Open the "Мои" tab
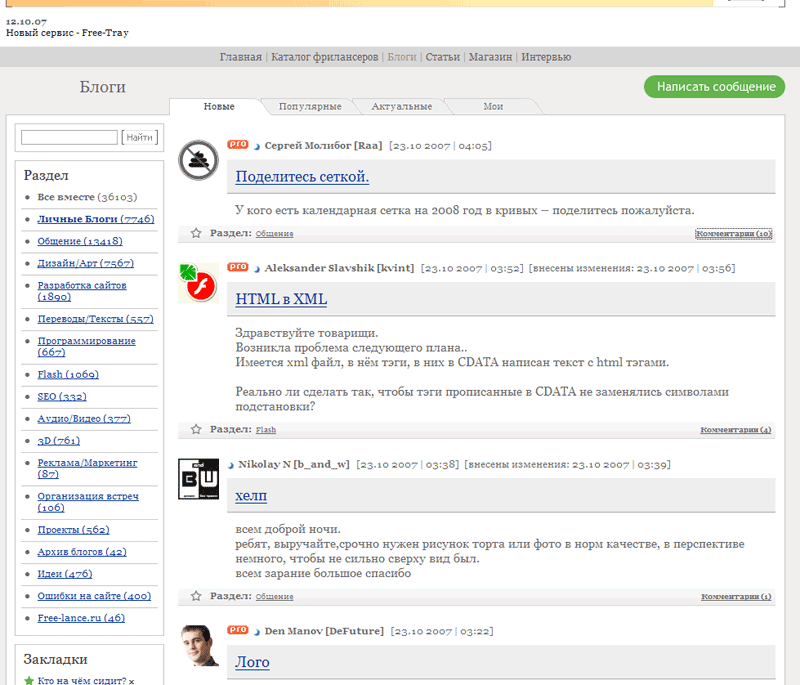 coord(493,106)
